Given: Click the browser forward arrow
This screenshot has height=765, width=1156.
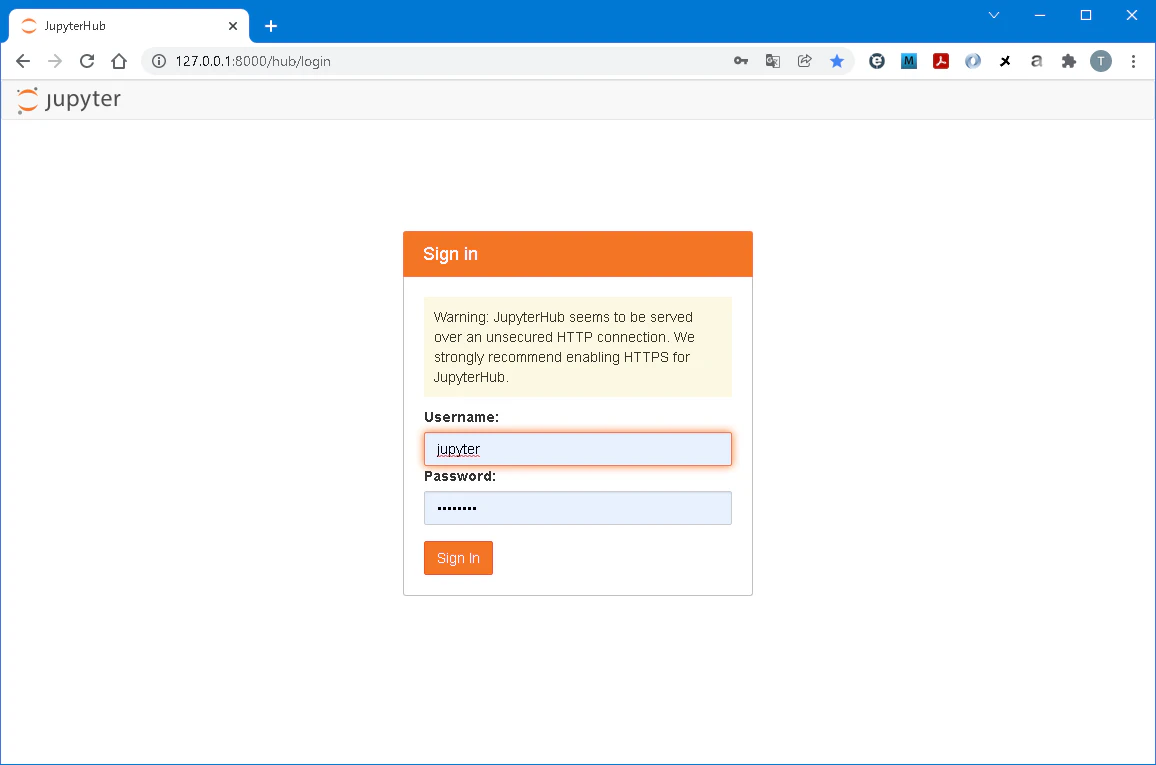Looking at the screenshot, I should 55,61.
